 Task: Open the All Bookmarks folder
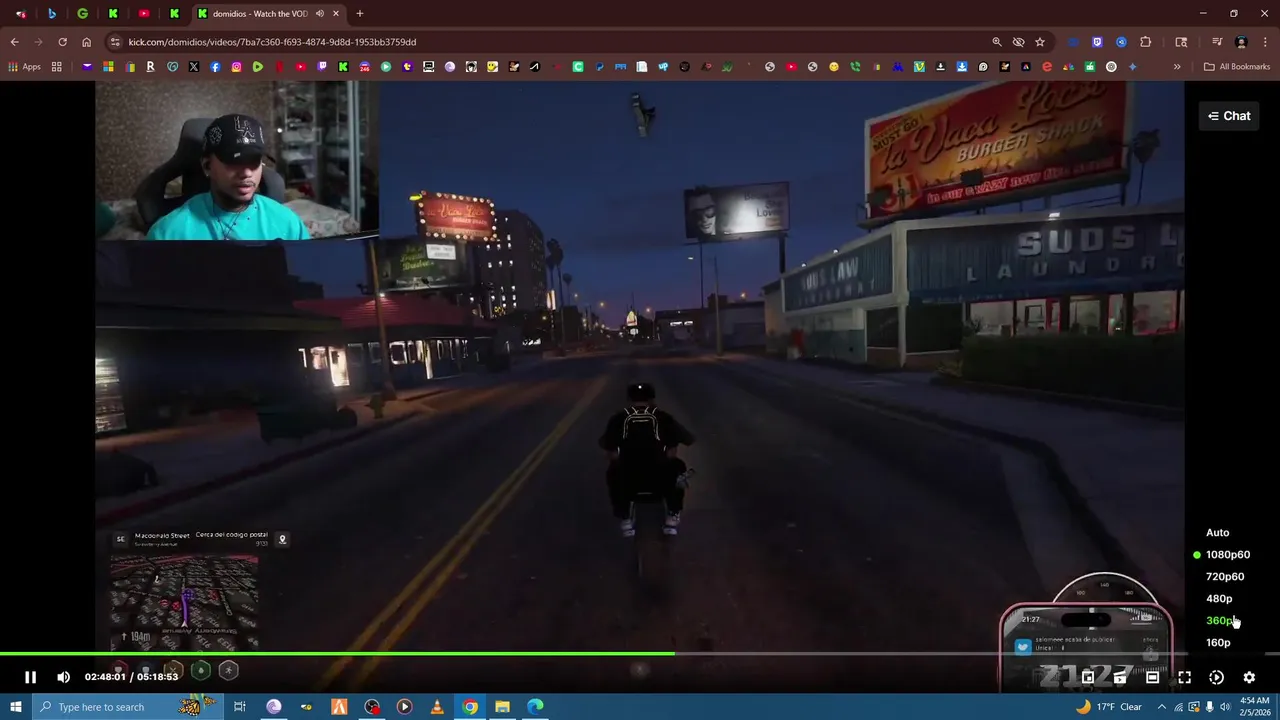tap(1237, 67)
